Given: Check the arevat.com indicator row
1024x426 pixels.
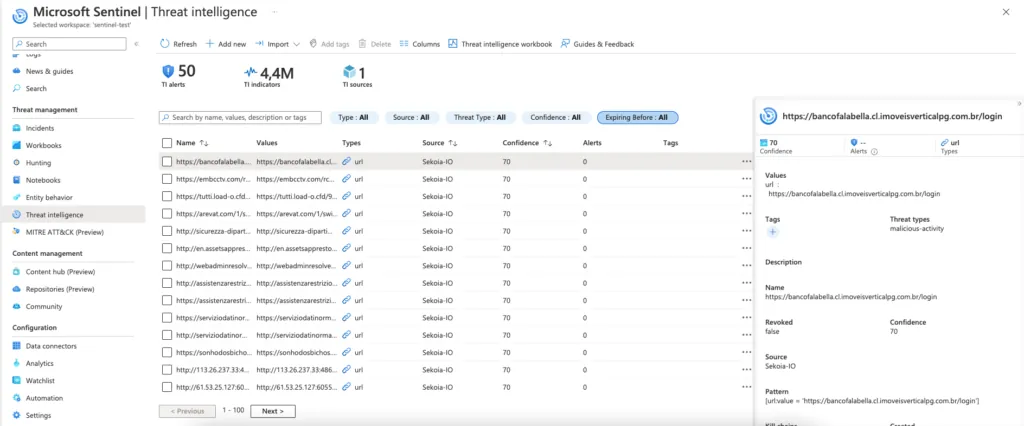Looking at the screenshot, I should coord(167,213).
